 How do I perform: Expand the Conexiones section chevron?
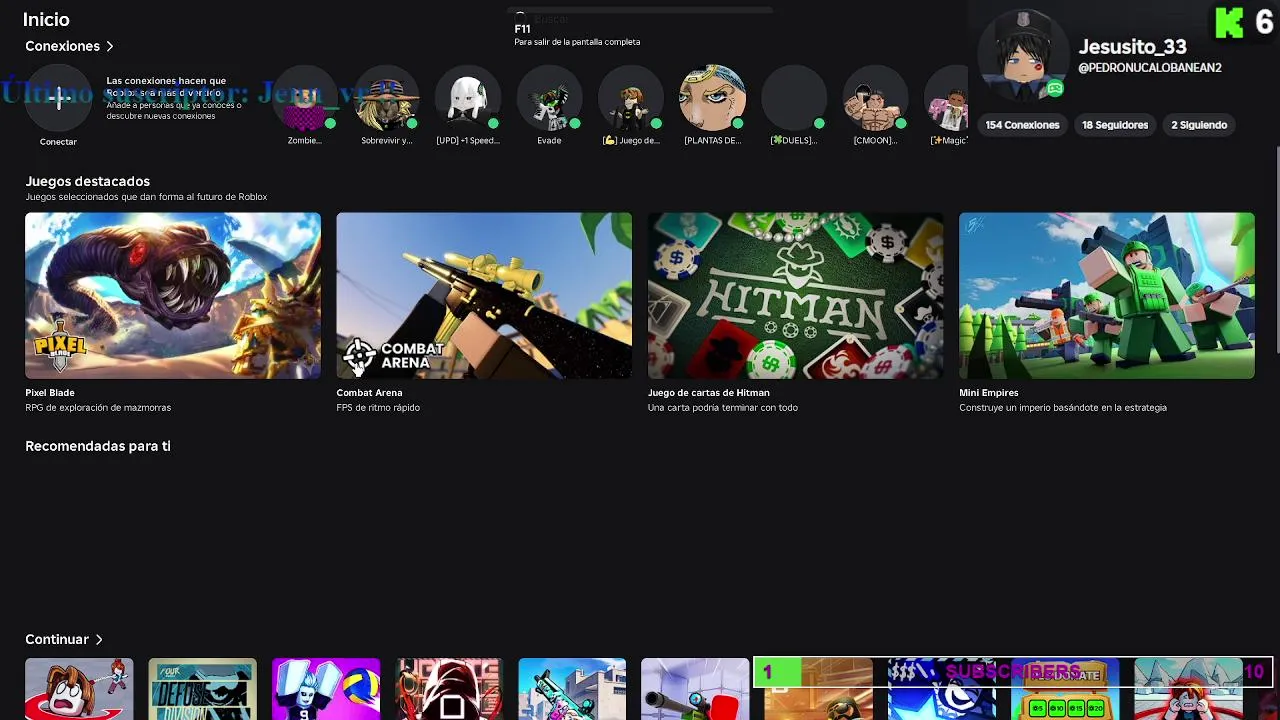(x=110, y=46)
